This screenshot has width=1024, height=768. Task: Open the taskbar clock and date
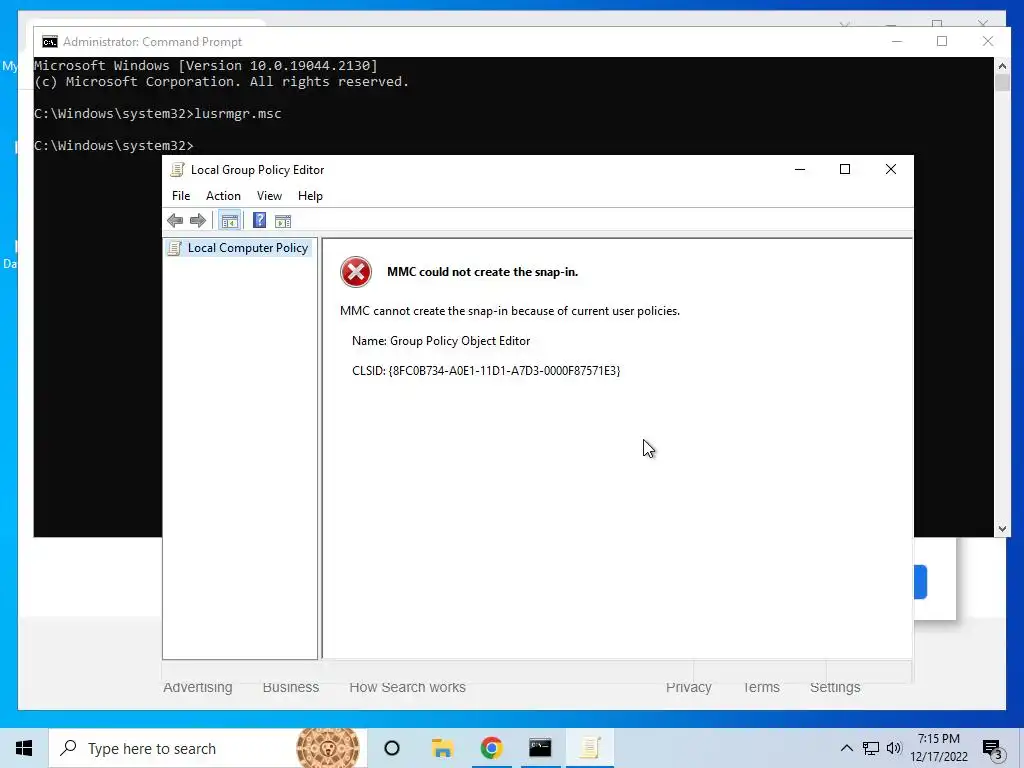tap(938, 748)
